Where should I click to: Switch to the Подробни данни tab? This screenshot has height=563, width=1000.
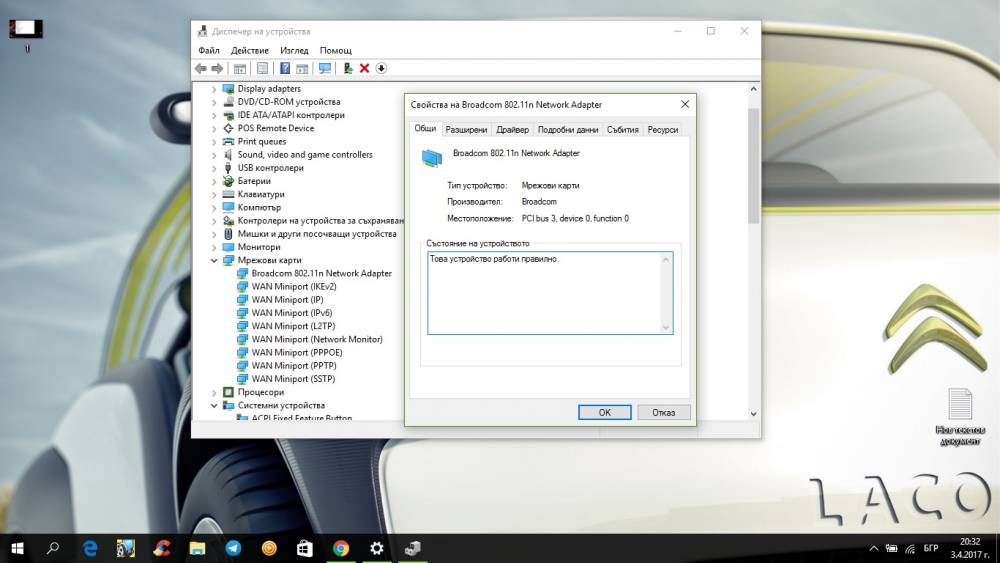point(568,129)
